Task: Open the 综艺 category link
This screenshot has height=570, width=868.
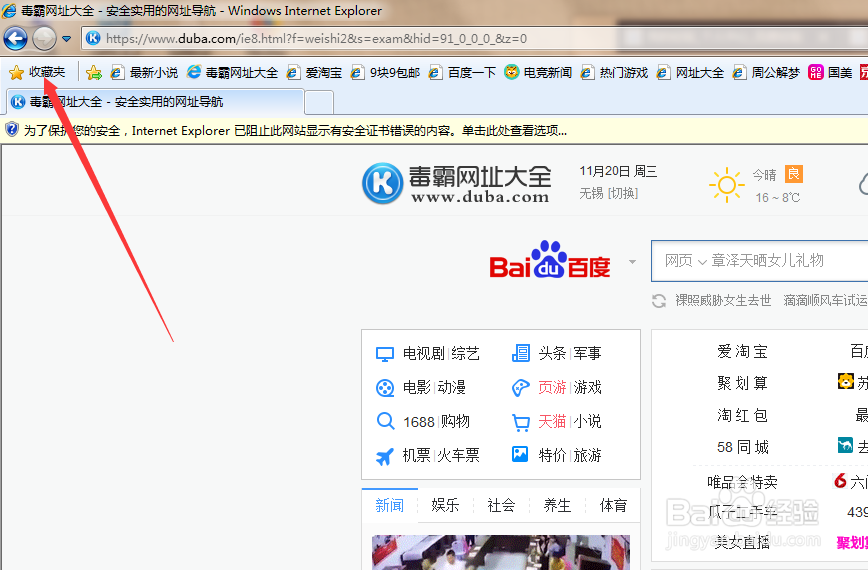Action: click(x=466, y=353)
